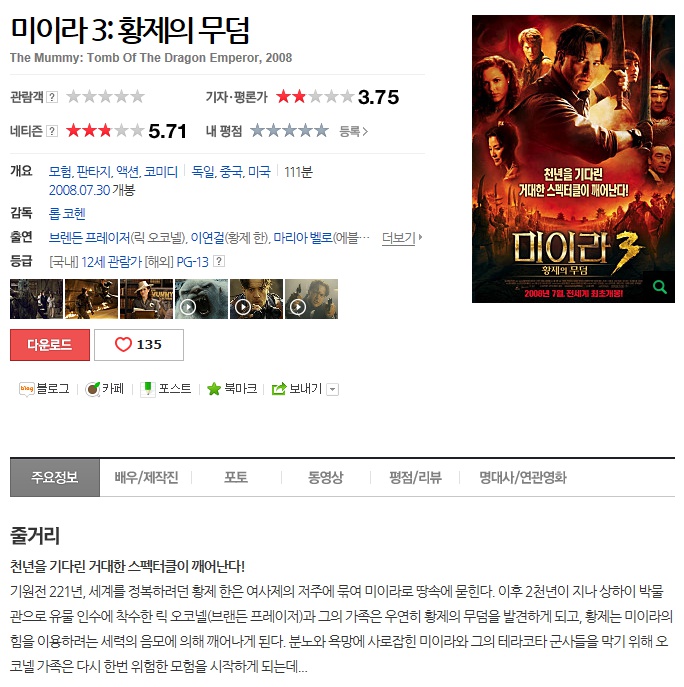Expand the 보내기 dropdown arrow
684x687 pixels.
click(x=333, y=389)
